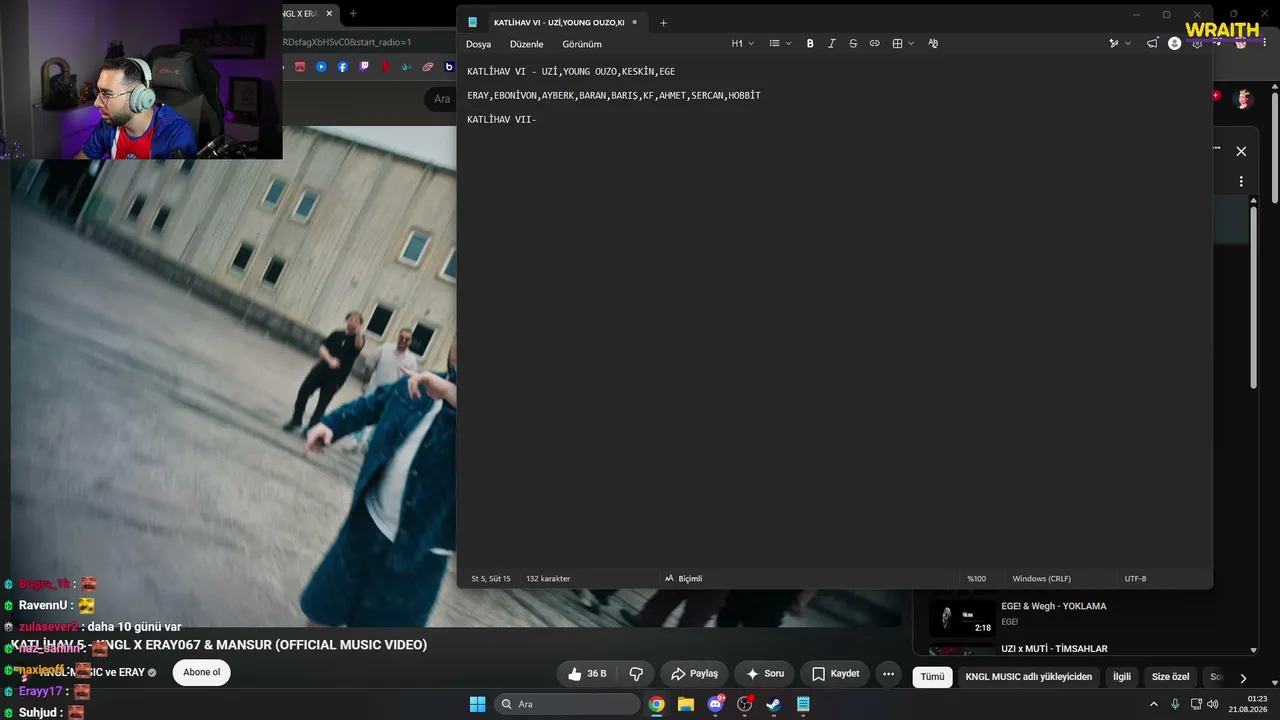The image size is (1280, 720).
Task: Click the %100 zoom level in status bar
Action: point(976,579)
